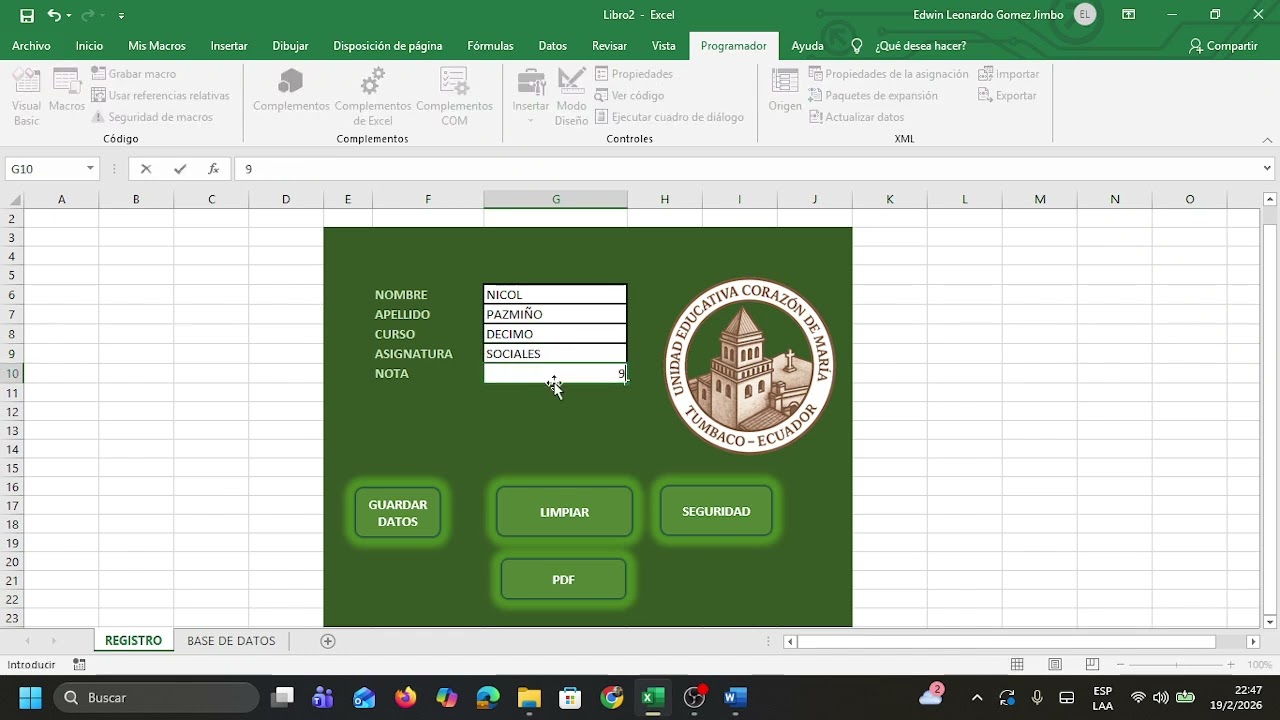Start Grabar macro recording

(x=133, y=74)
